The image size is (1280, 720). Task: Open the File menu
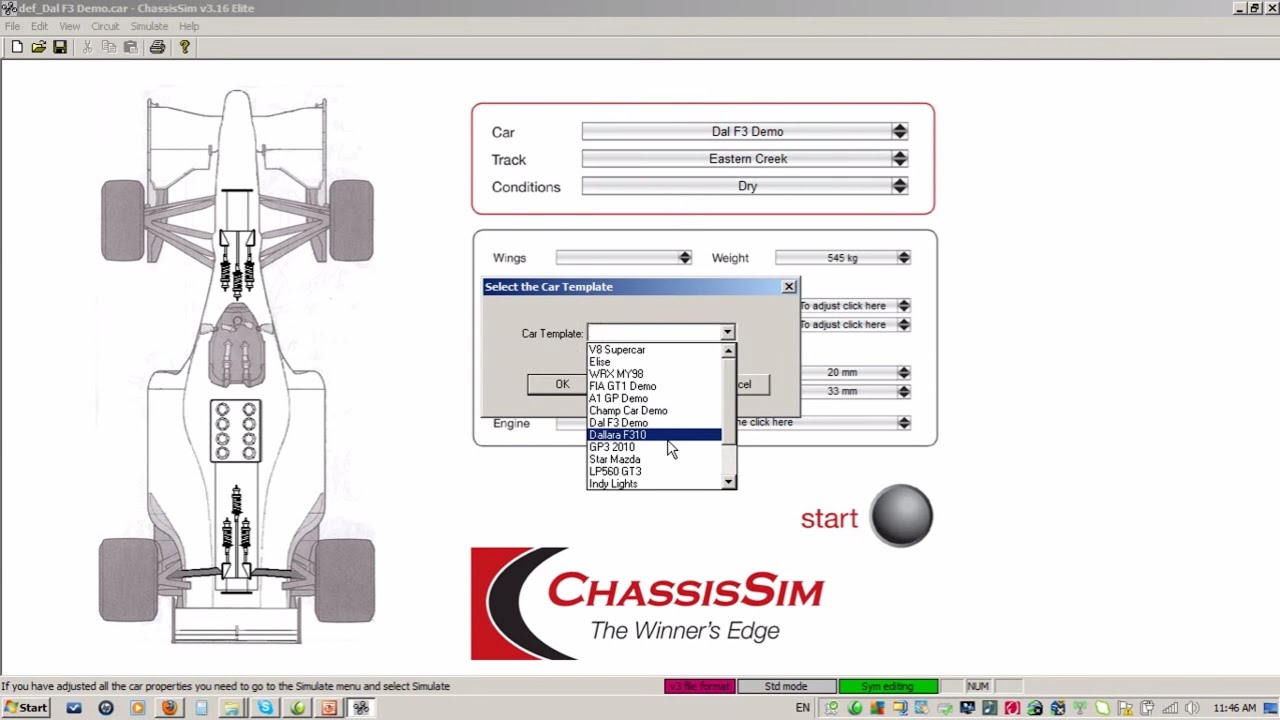coord(12,26)
